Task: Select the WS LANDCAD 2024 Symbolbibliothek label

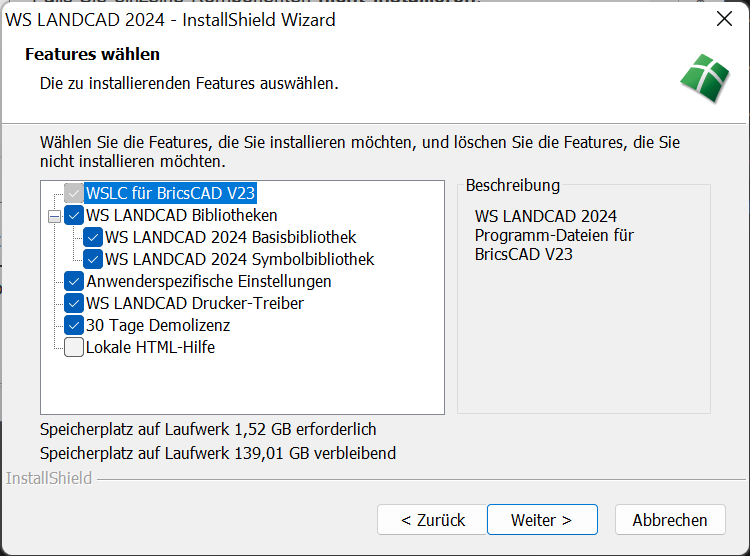Action: point(239,259)
